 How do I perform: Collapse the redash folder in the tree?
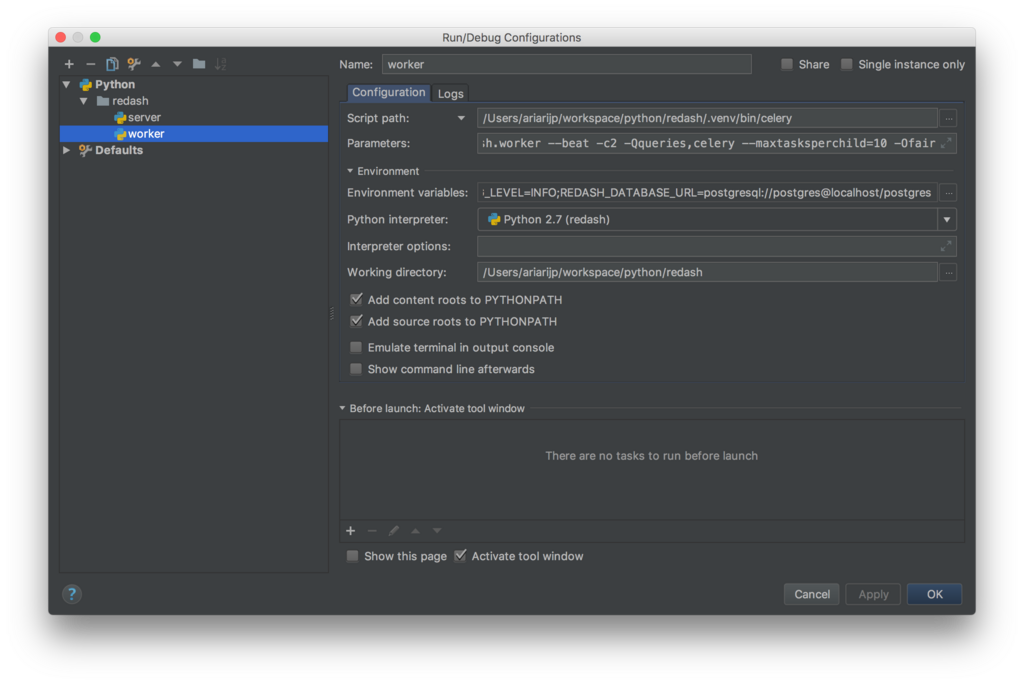pyautogui.click(x=85, y=100)
